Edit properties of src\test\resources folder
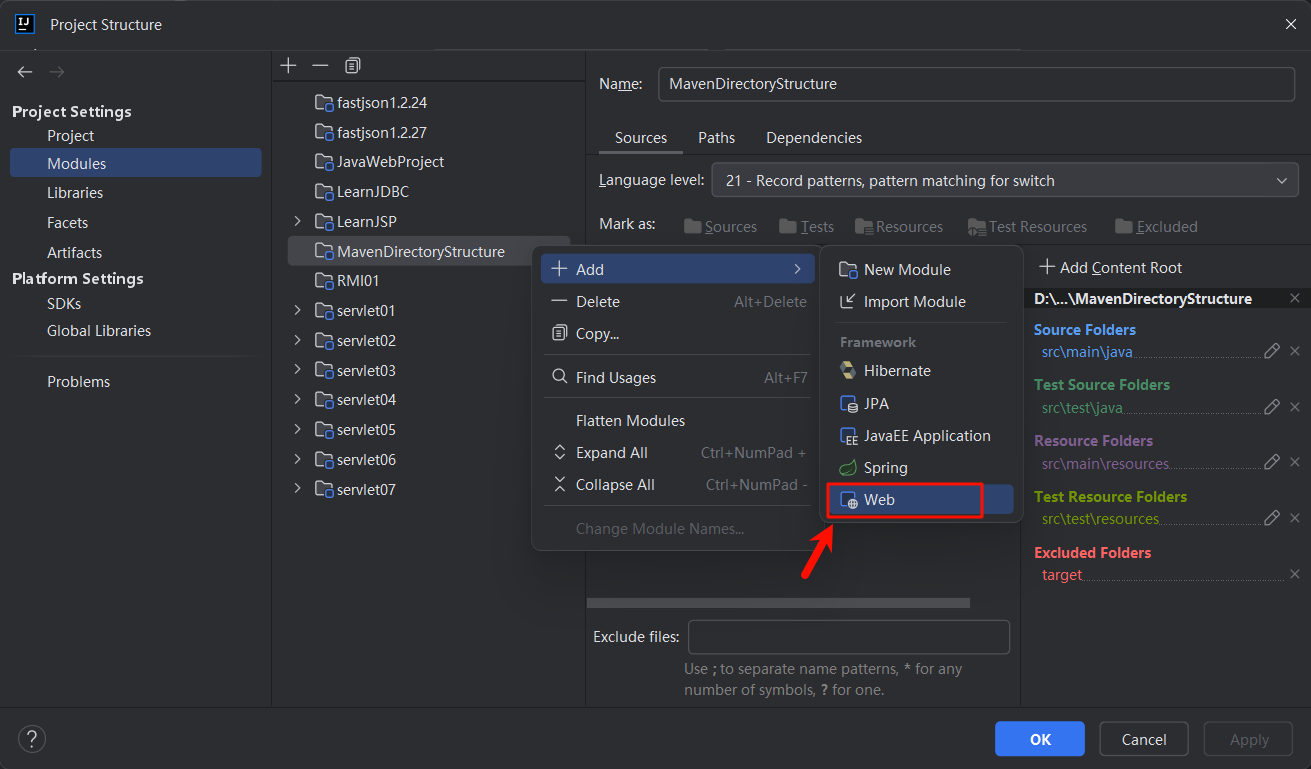Screen dimensions: 1311x769 pos(1272,518)
